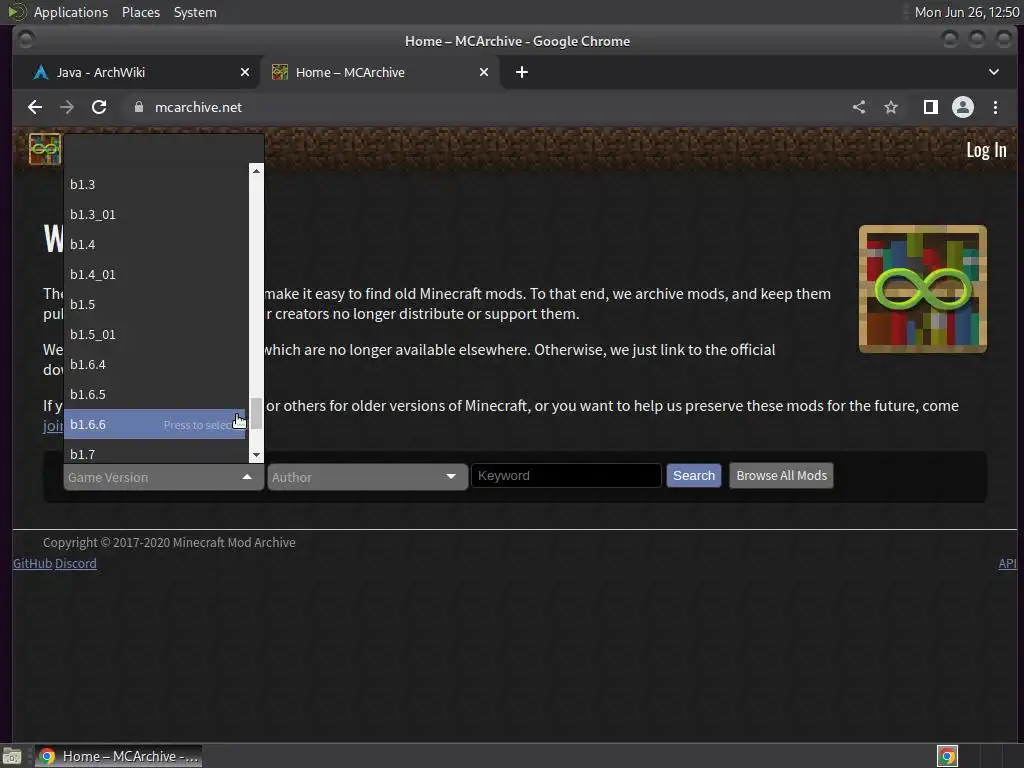Viewport: 1024px width, 768px height.
Task: Share this page via share icon
Action: (859, 107)
